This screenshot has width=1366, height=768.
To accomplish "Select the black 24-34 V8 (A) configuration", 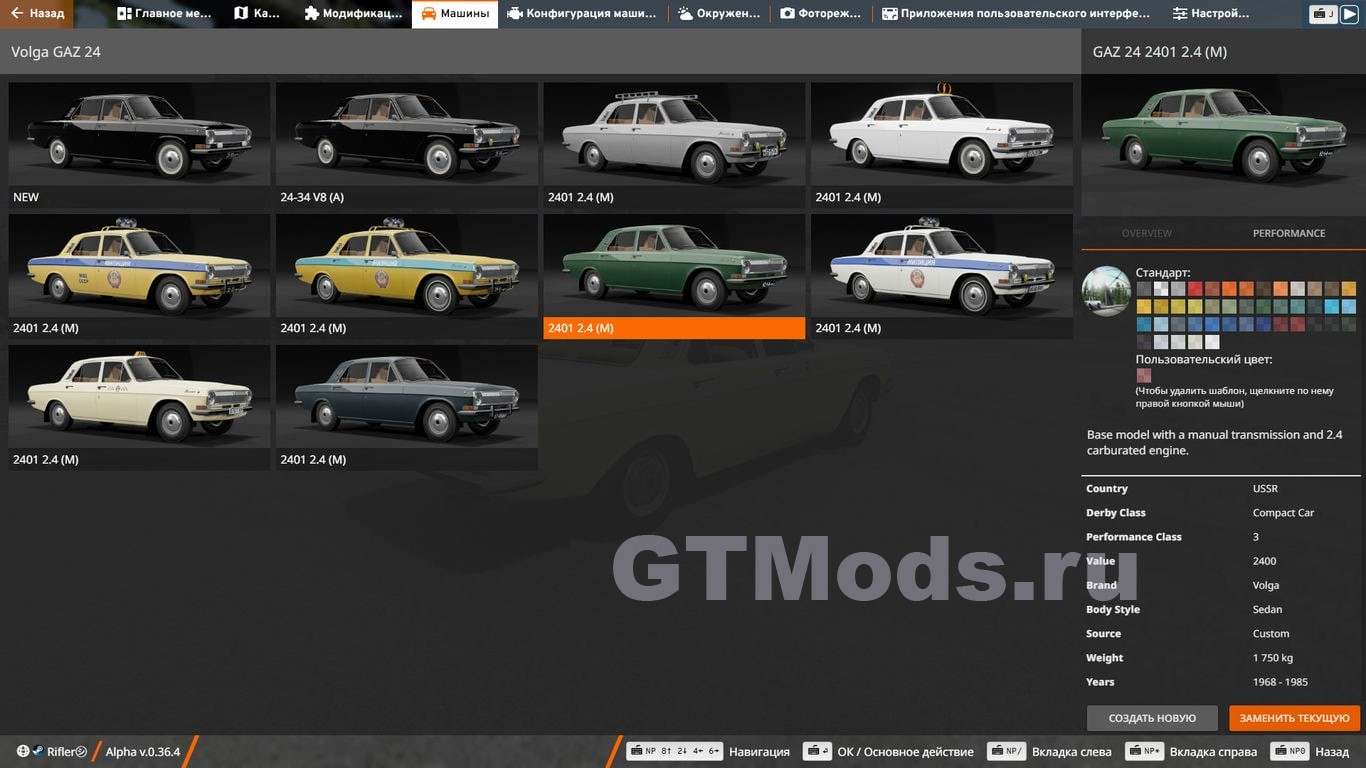I will click(407, 145).
